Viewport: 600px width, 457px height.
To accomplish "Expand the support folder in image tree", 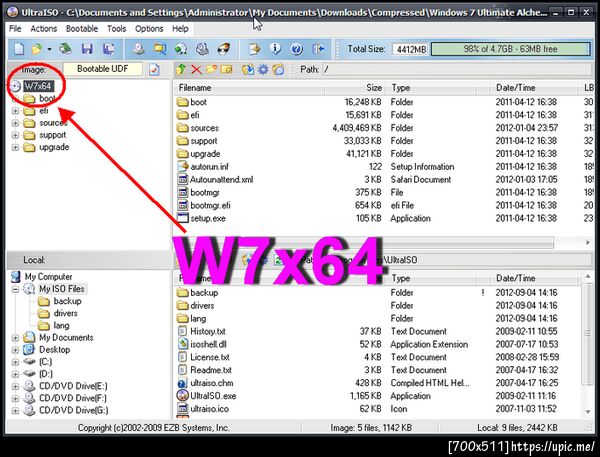I will [15, 135].
